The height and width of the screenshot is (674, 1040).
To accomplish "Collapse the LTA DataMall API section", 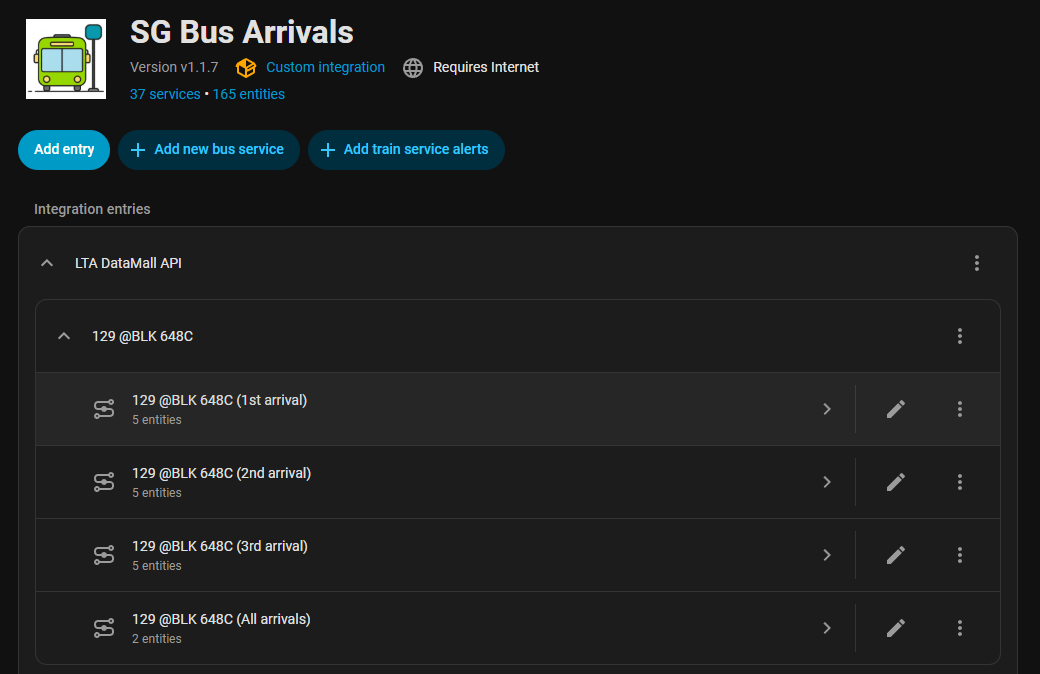I will (46, 263).
